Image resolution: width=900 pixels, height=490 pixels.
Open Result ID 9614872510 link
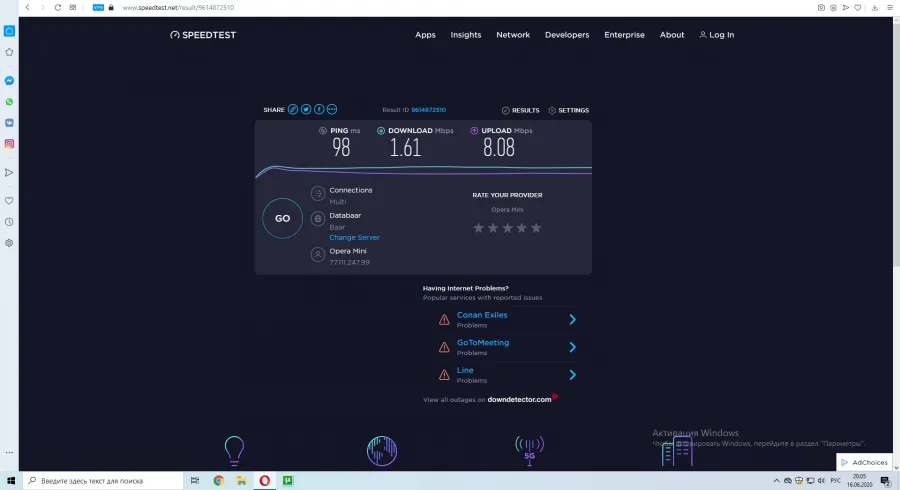coord(429,110)
